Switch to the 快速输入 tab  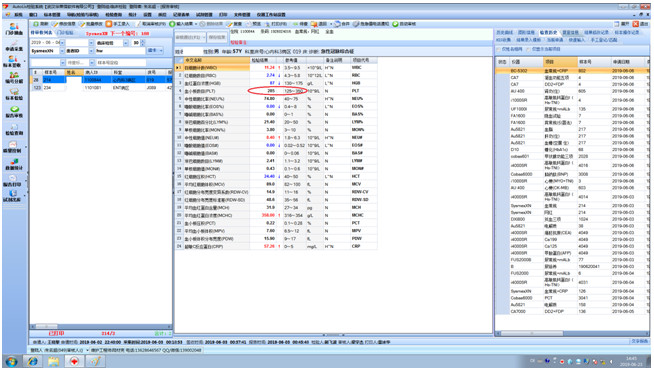(576, 40)
